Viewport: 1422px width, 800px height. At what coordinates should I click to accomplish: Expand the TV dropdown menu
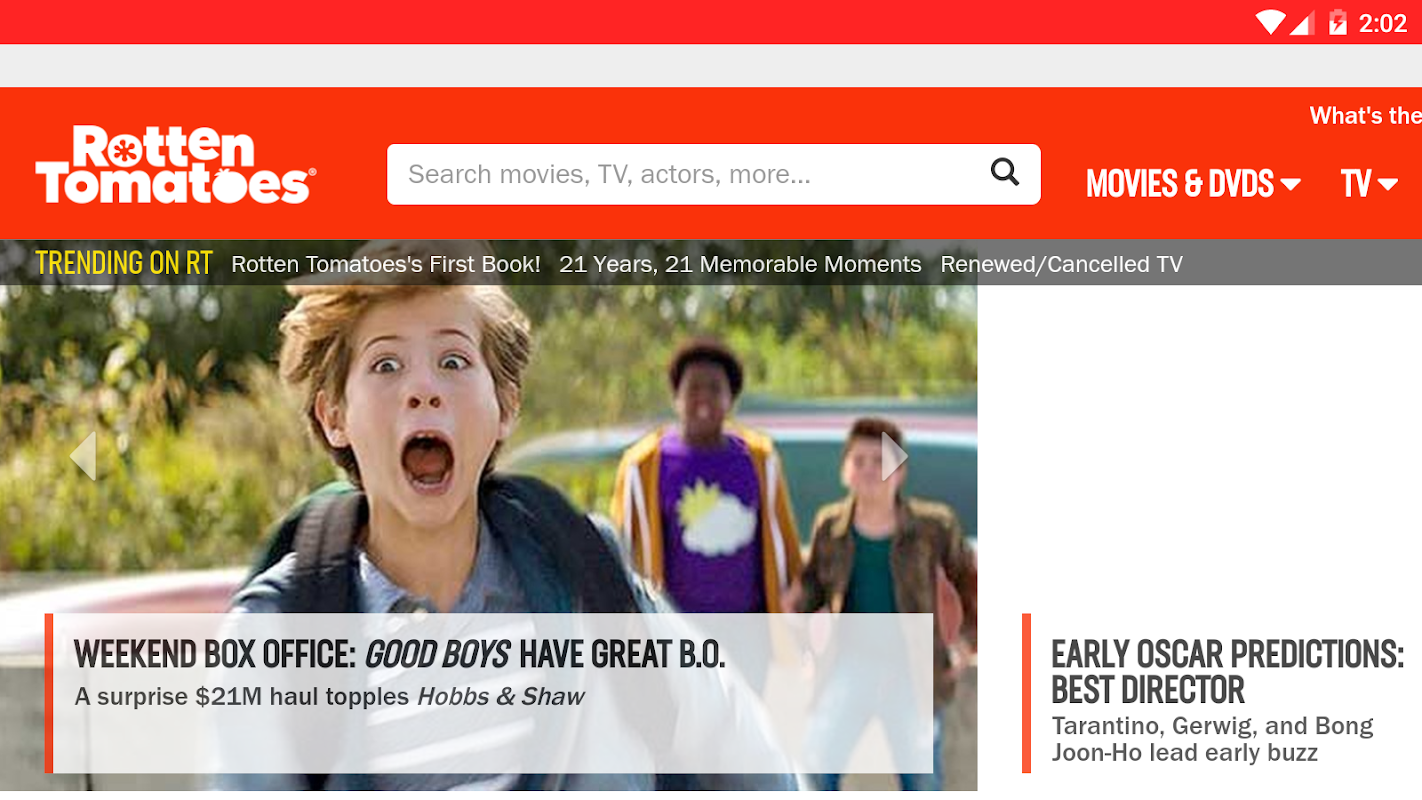coord(1369,183)
